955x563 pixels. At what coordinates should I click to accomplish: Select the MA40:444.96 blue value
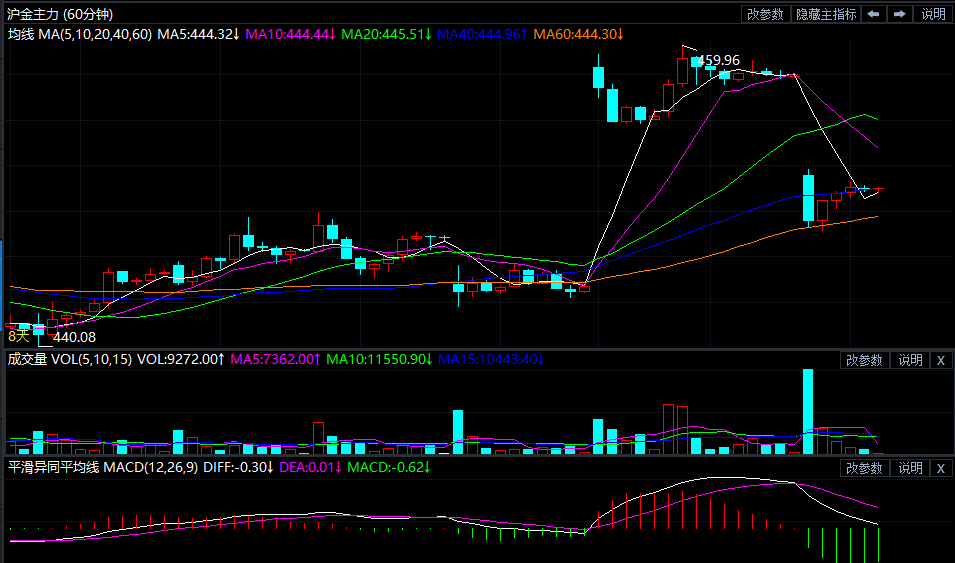point(482,34)
